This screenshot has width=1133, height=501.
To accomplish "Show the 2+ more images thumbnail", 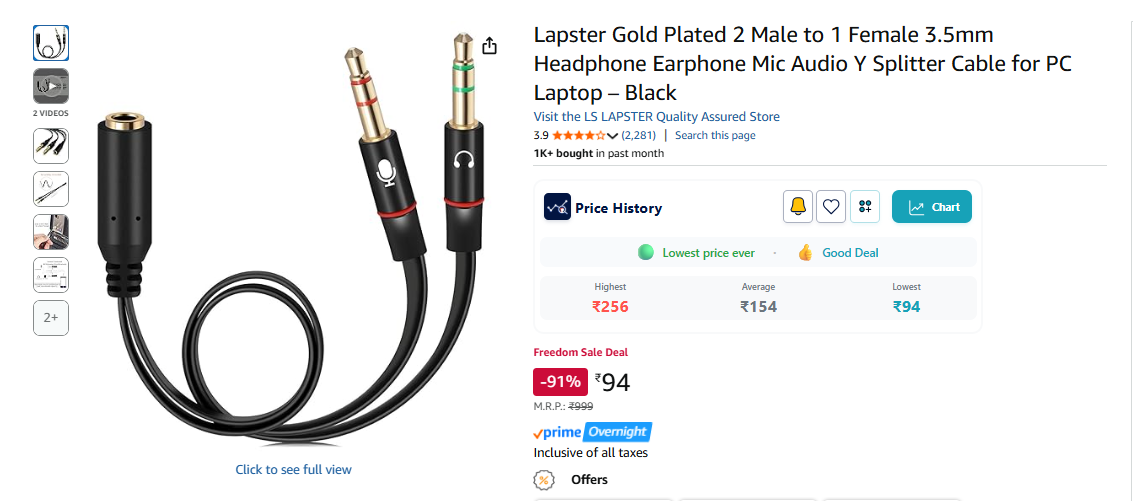I will (51, 318).
